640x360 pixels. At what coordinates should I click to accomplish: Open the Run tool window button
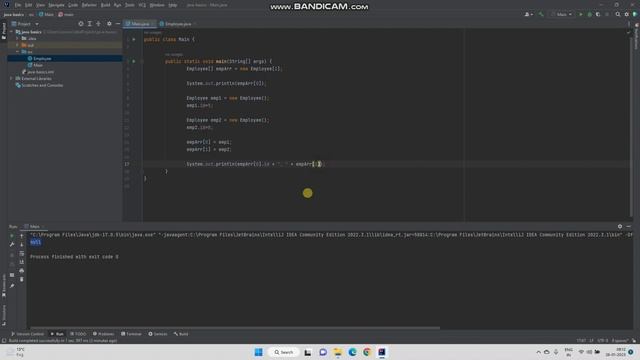pyautogui.click(x=57, y=334)
